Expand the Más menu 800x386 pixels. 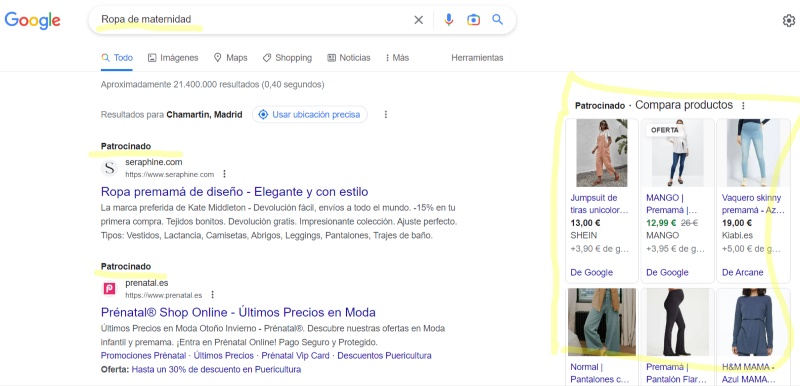click(397, 58)
